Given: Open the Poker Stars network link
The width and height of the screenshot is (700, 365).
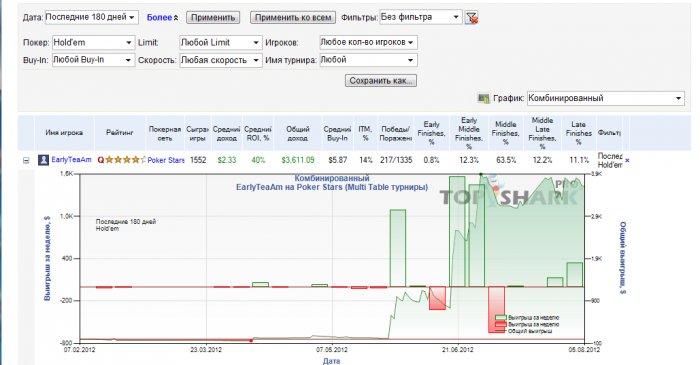Looking at the screenshot, I should 166,160.
